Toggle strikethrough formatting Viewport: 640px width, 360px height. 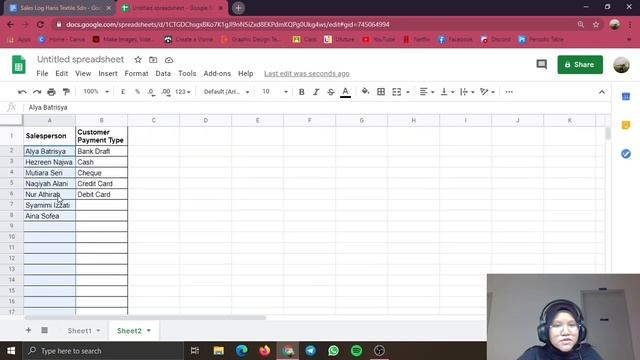[x=331, y=92]
